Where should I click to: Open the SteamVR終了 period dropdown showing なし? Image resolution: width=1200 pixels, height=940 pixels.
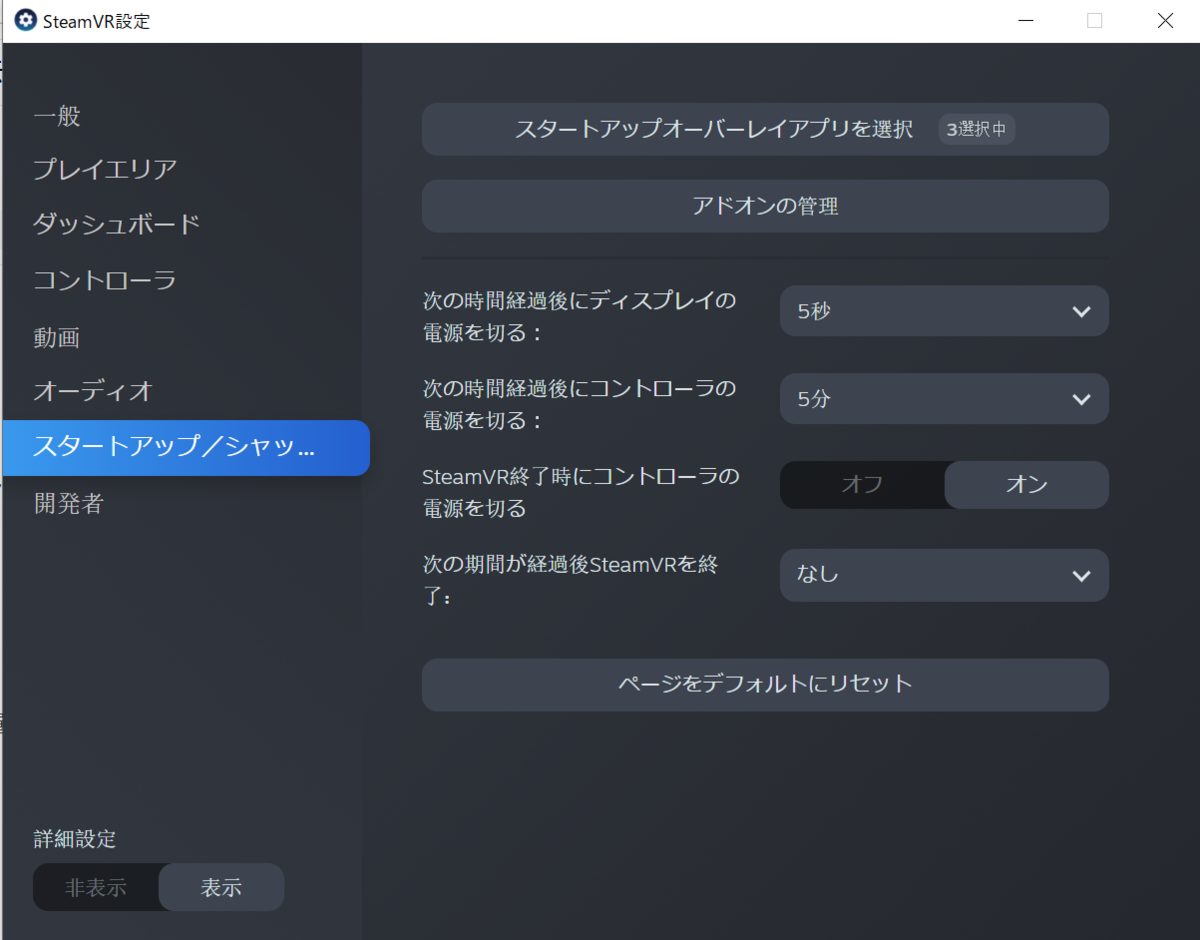pos(944,575)
